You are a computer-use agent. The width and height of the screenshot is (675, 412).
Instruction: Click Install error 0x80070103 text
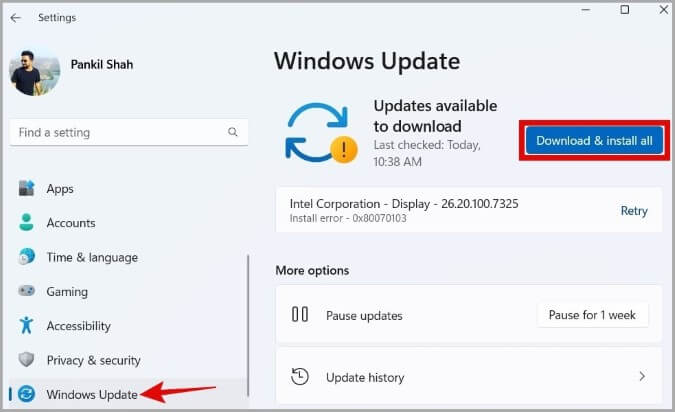tap(348, 218)
